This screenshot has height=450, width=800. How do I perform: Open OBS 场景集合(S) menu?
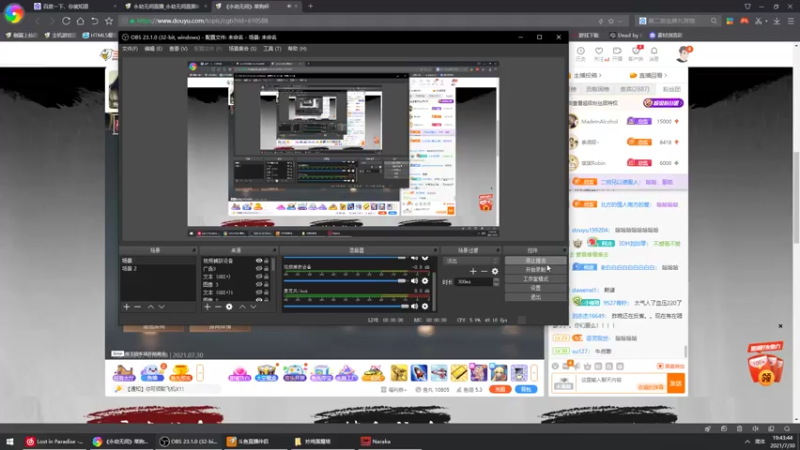(x=242, y=48)
